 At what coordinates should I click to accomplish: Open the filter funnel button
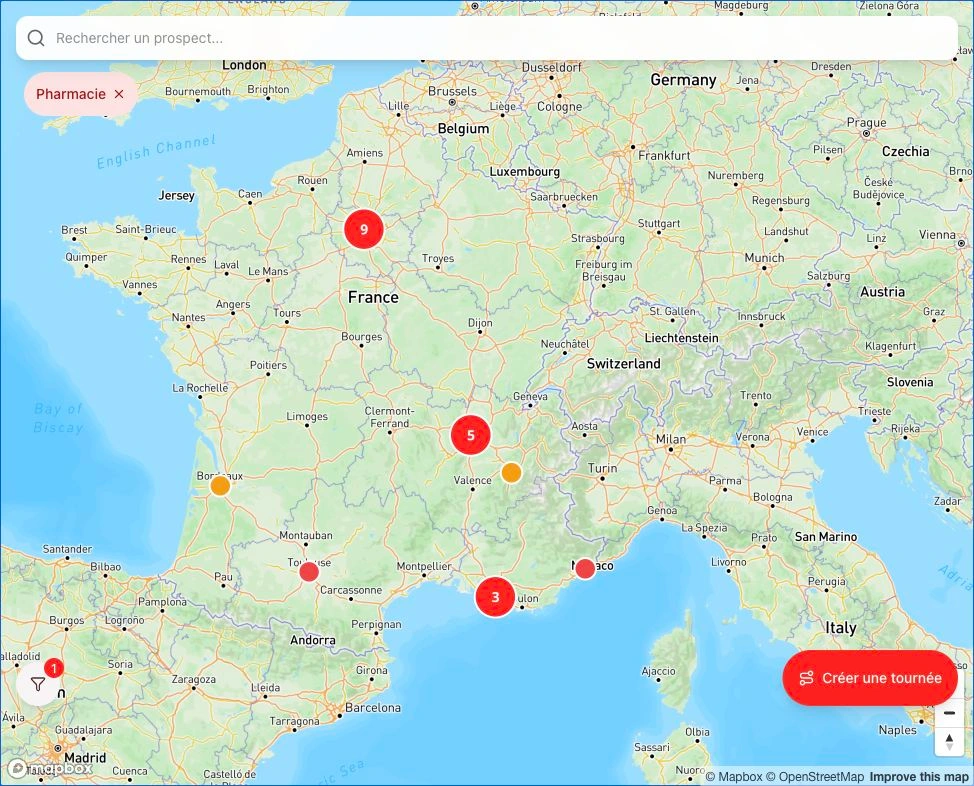click(x=38, y=684)
